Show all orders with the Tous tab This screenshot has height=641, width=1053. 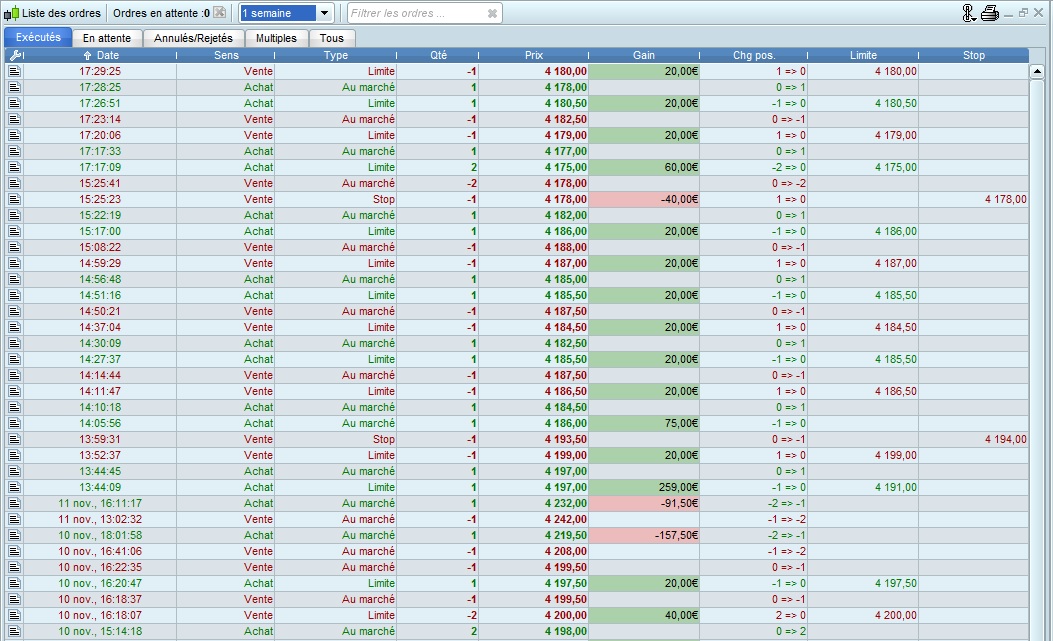[331, 38]
